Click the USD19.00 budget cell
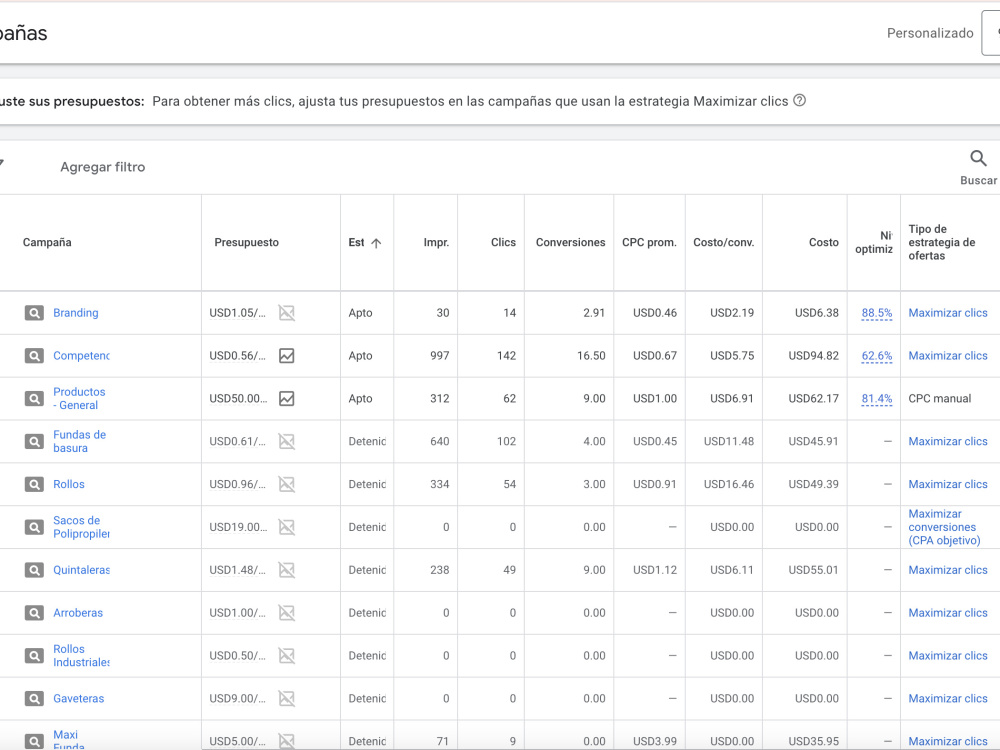This screenshot has width=1000, height=750. [239, 527]
